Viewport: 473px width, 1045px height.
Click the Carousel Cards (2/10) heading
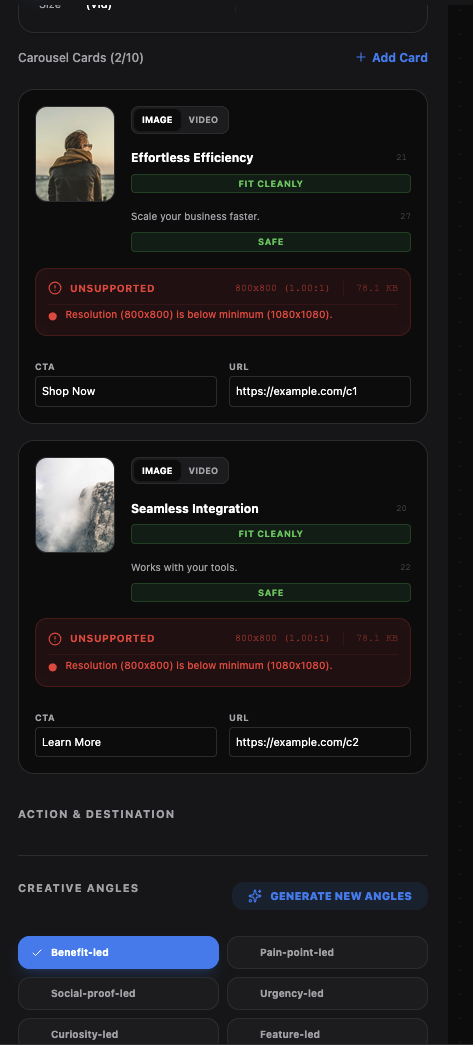coord(81,58)
